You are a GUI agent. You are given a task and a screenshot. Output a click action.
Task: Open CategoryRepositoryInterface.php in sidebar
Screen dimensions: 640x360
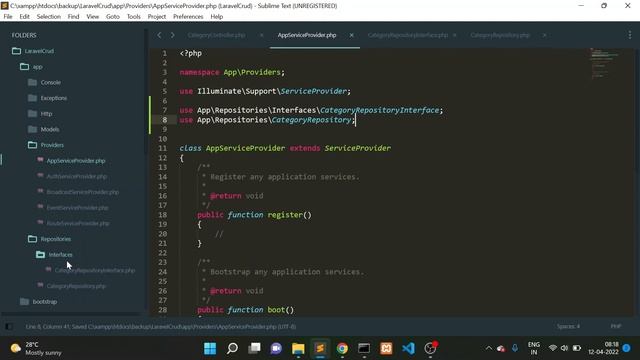pos(95,270)
